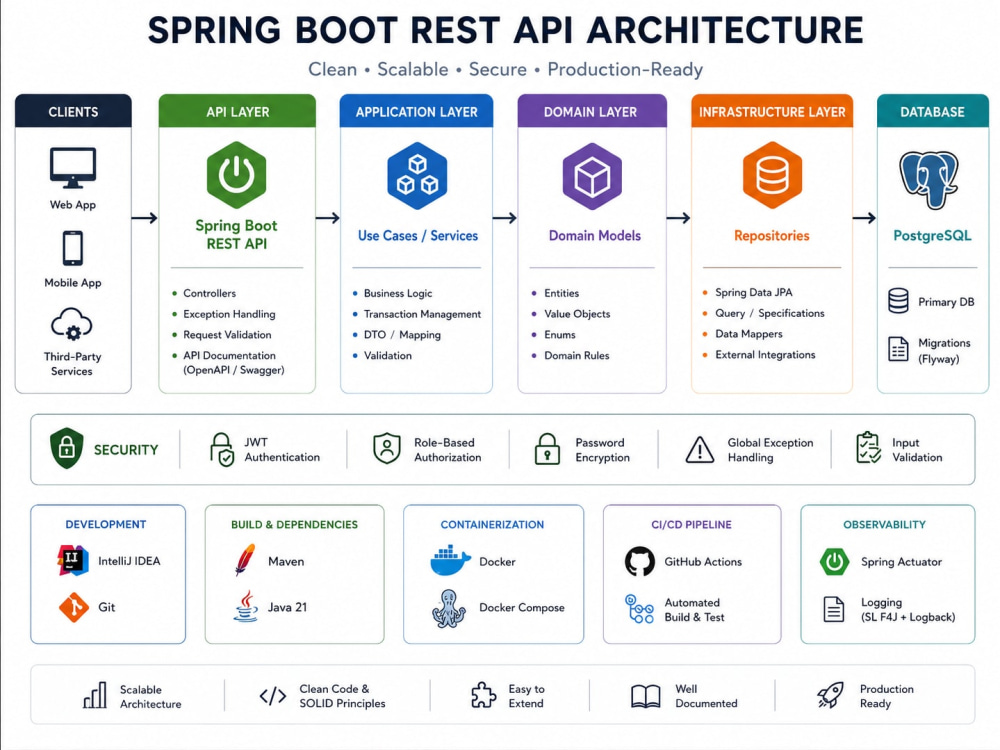1000x750 pixels.
Task: Click the orange Repositories database hexagon icon
Action: [772, 175]
